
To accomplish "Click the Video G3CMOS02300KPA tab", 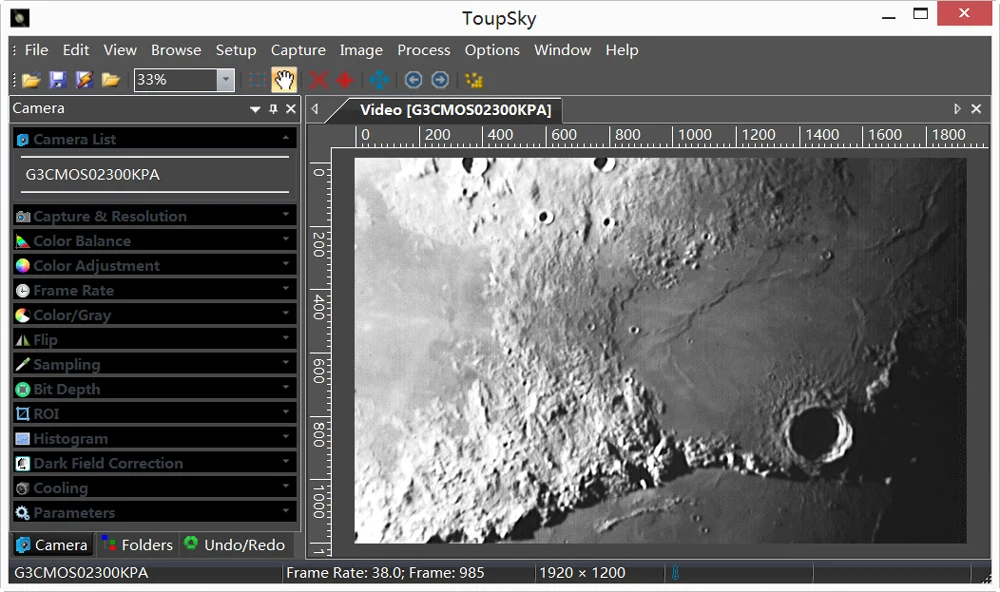I will coord(455,110).
